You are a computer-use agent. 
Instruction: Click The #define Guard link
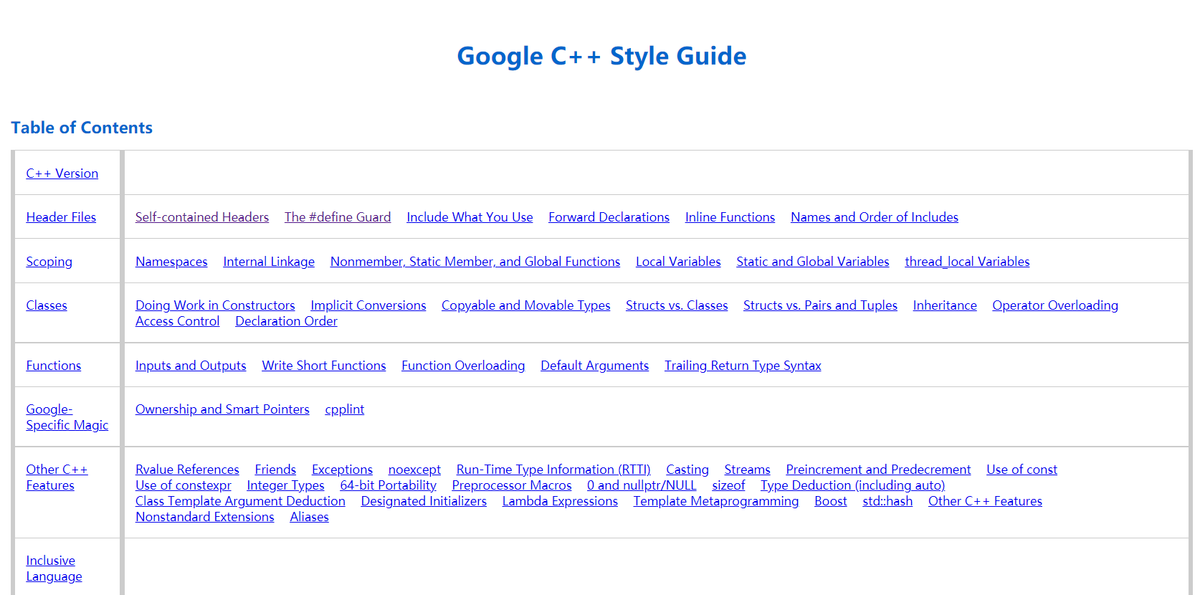[338, 217]
